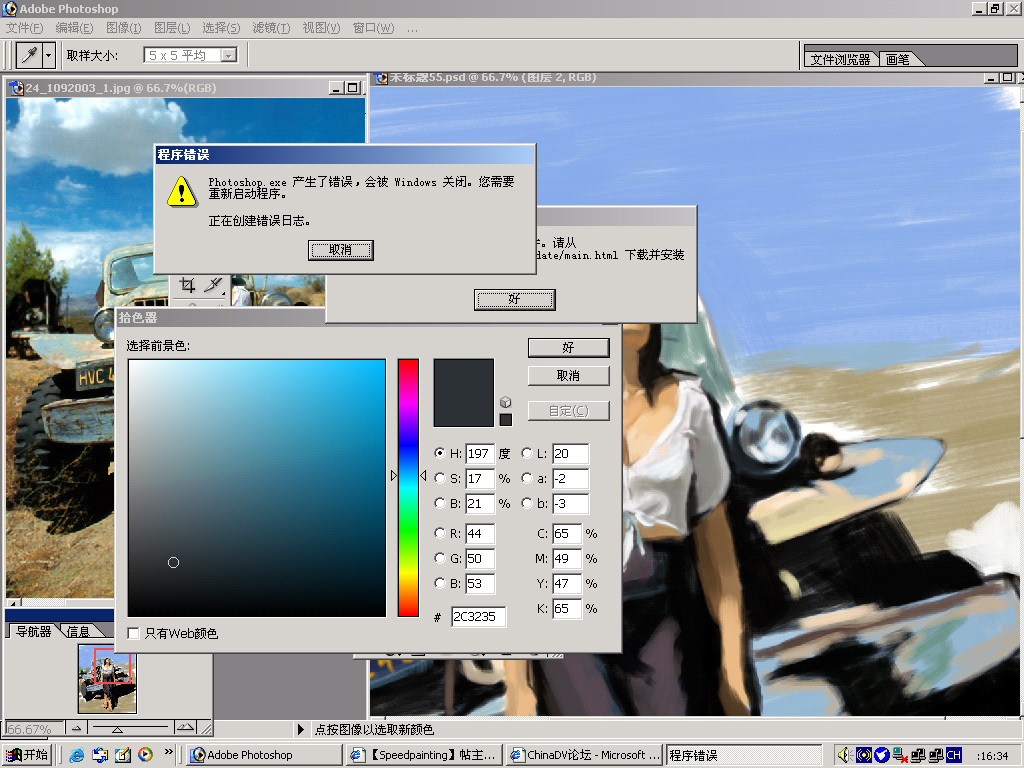Cancel the color picker with 取消
This screenshot has height=768, width=1024.
click(x=568, y=376)
